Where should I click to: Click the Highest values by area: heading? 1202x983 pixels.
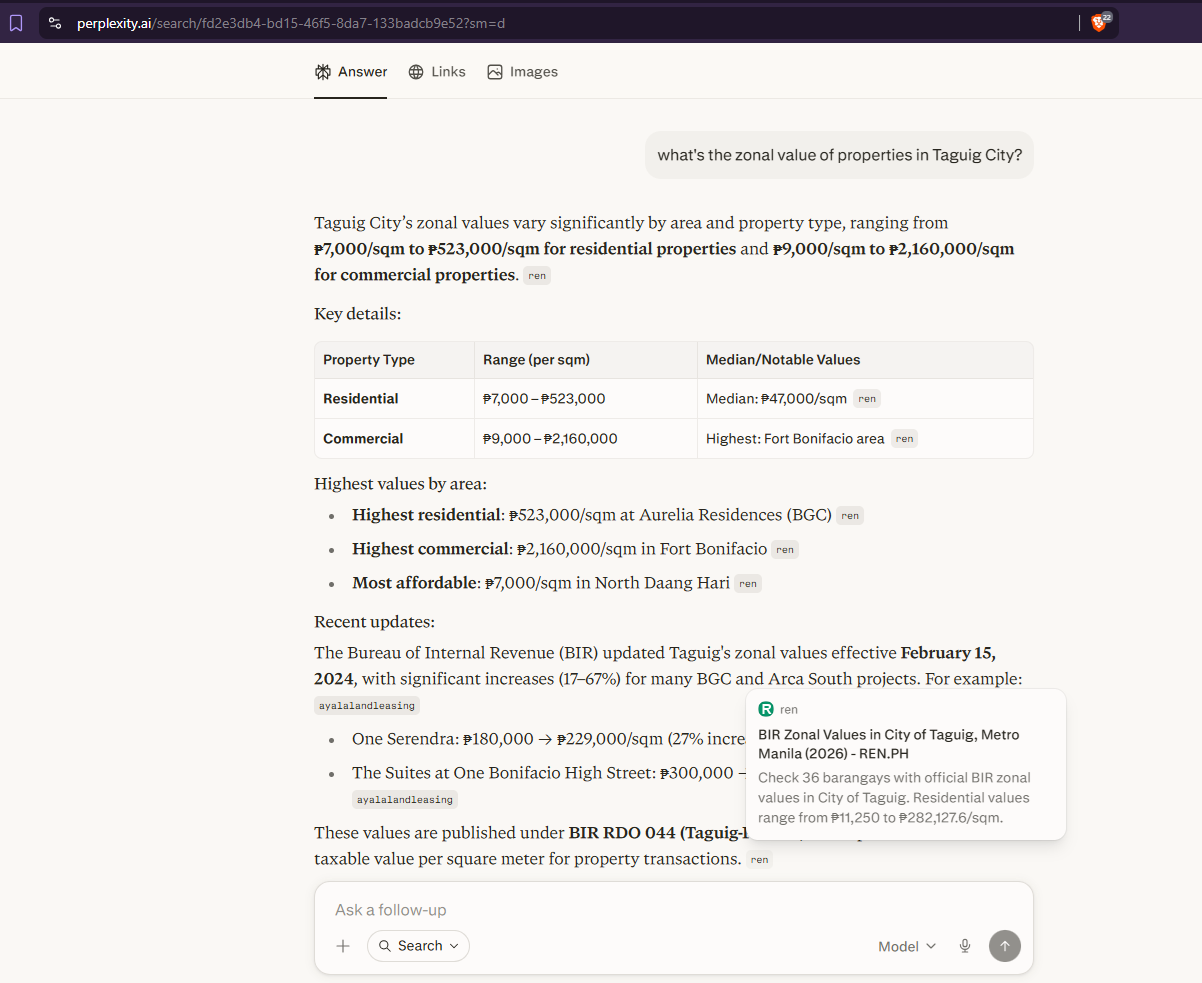400,484
